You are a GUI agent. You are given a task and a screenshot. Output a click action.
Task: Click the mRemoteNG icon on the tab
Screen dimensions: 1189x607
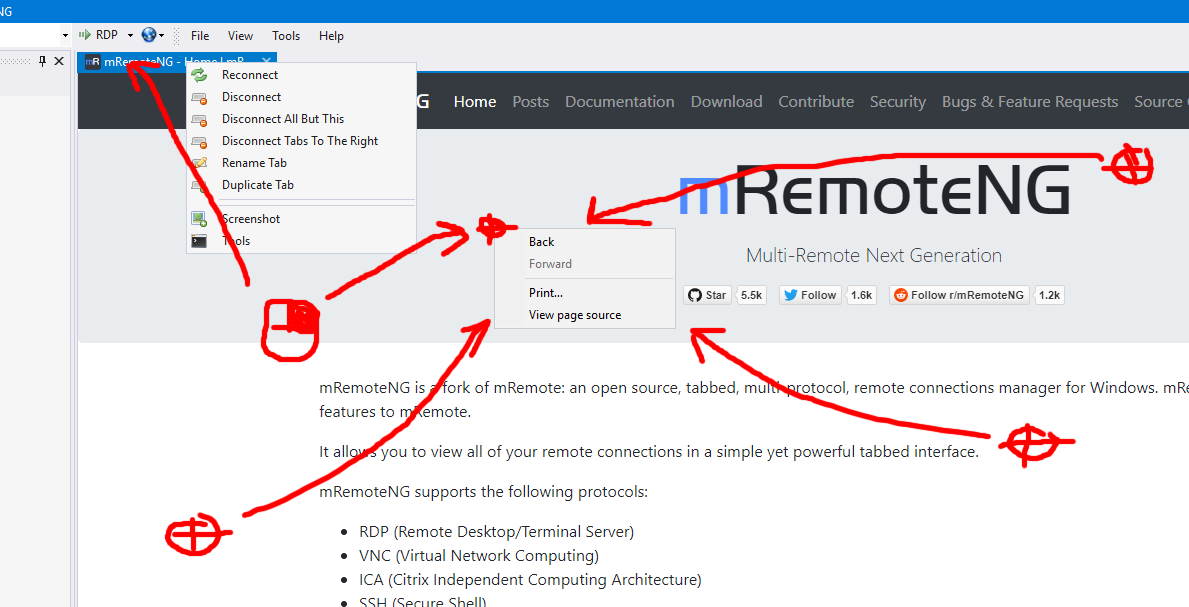click(x=93, y=62)
